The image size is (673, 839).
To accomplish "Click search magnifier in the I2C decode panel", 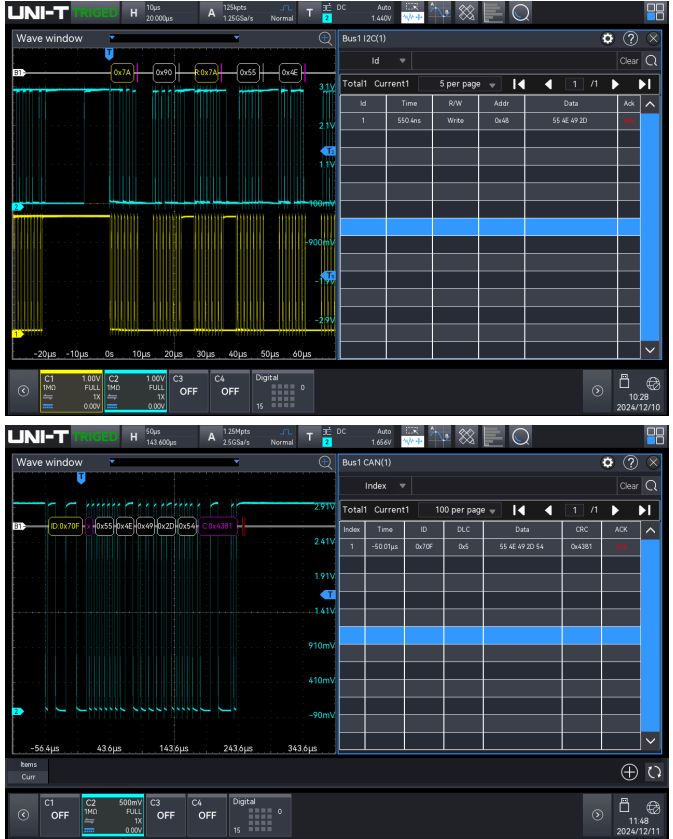I will pyautogui.click(x=651, y=61).
